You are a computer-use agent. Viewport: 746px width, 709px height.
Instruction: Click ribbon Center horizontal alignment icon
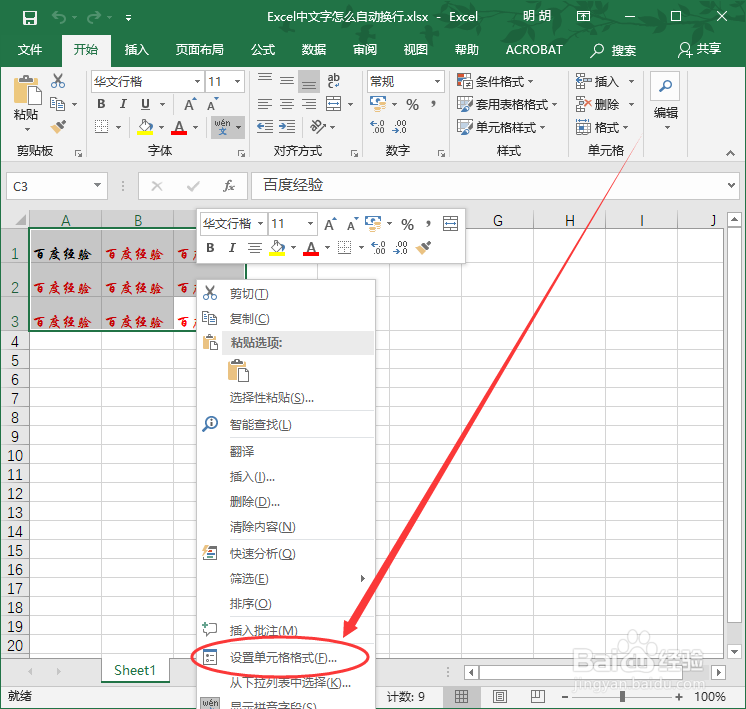[286, 104]
